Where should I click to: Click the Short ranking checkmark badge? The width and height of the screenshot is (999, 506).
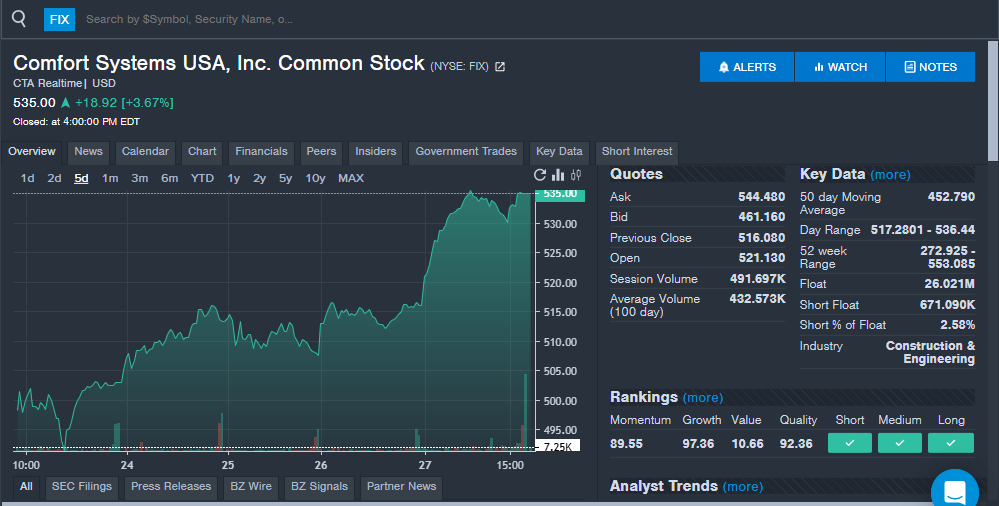pyautogui.click(x=849, y=443)
